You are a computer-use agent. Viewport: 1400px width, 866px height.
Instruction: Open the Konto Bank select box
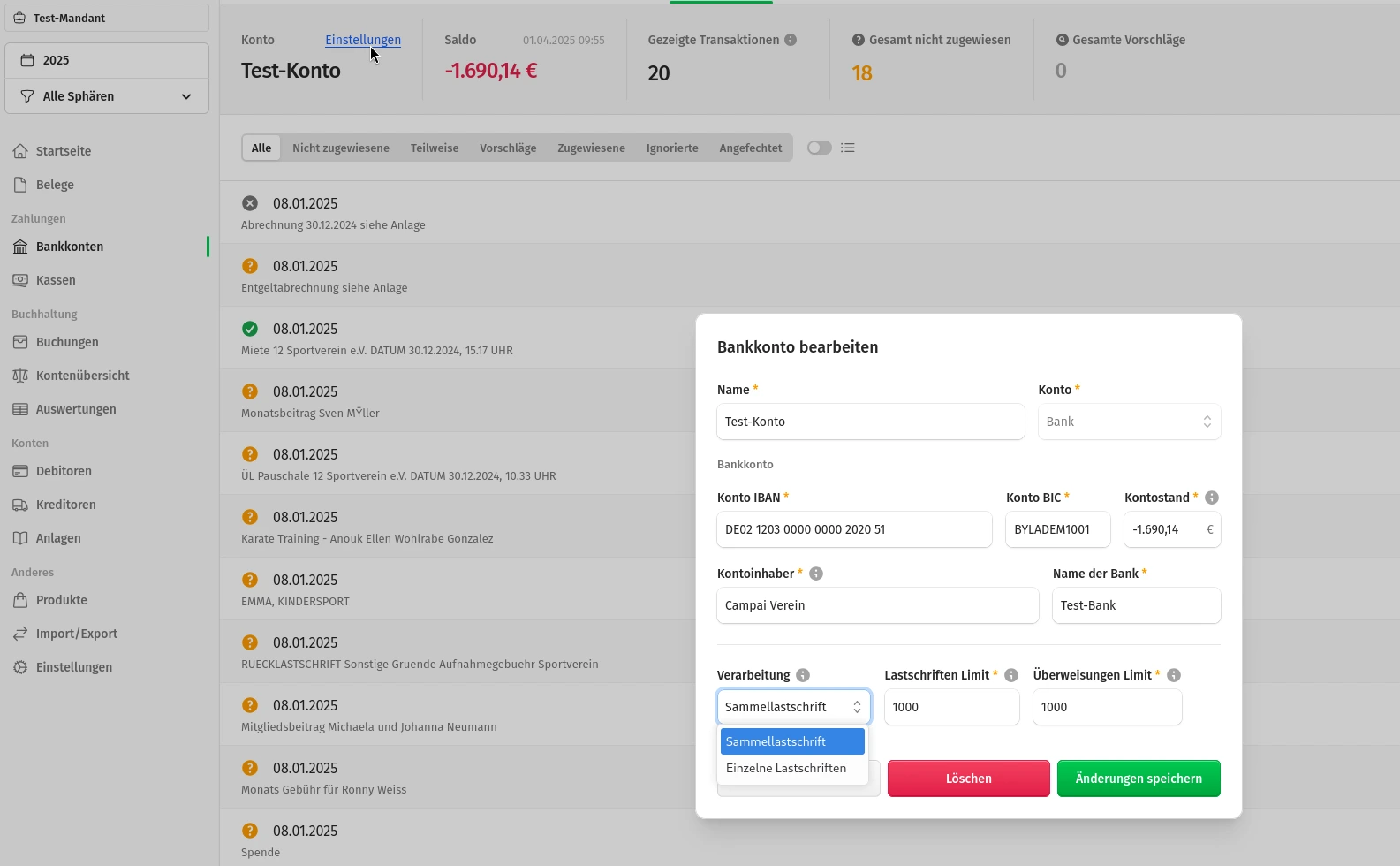click(1129, 422)
